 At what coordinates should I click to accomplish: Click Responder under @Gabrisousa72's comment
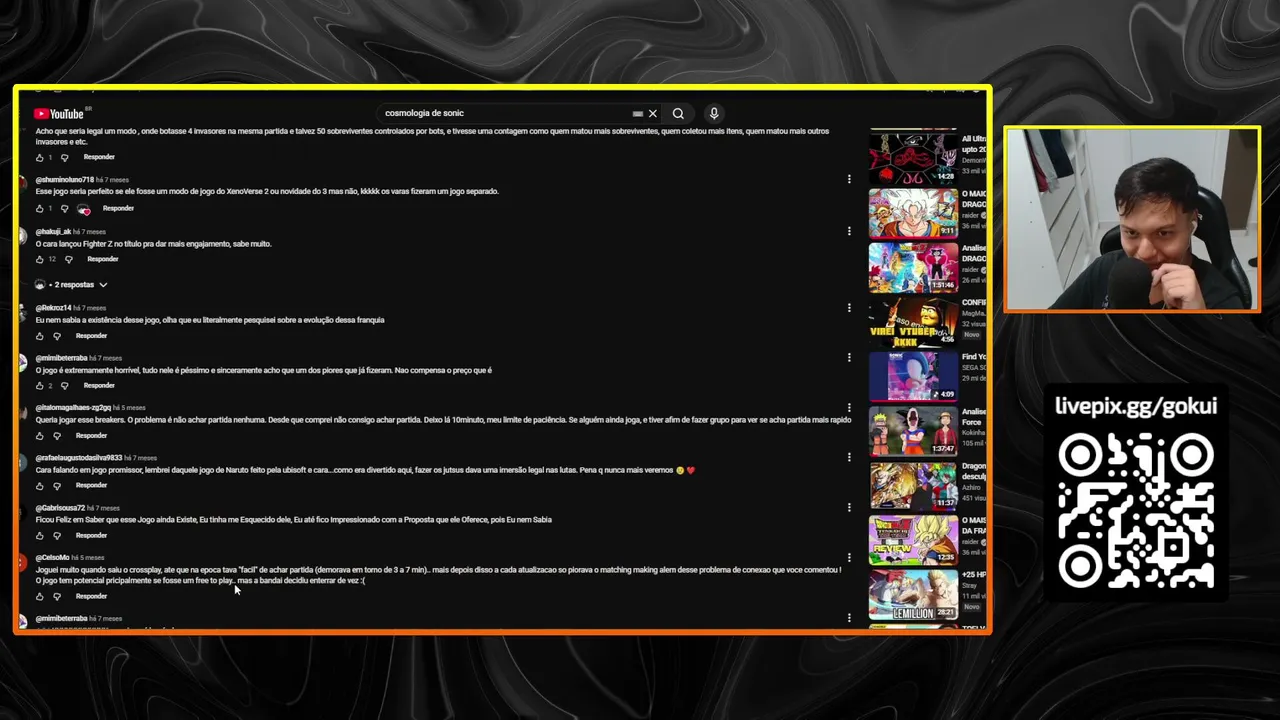click(91, 535)
